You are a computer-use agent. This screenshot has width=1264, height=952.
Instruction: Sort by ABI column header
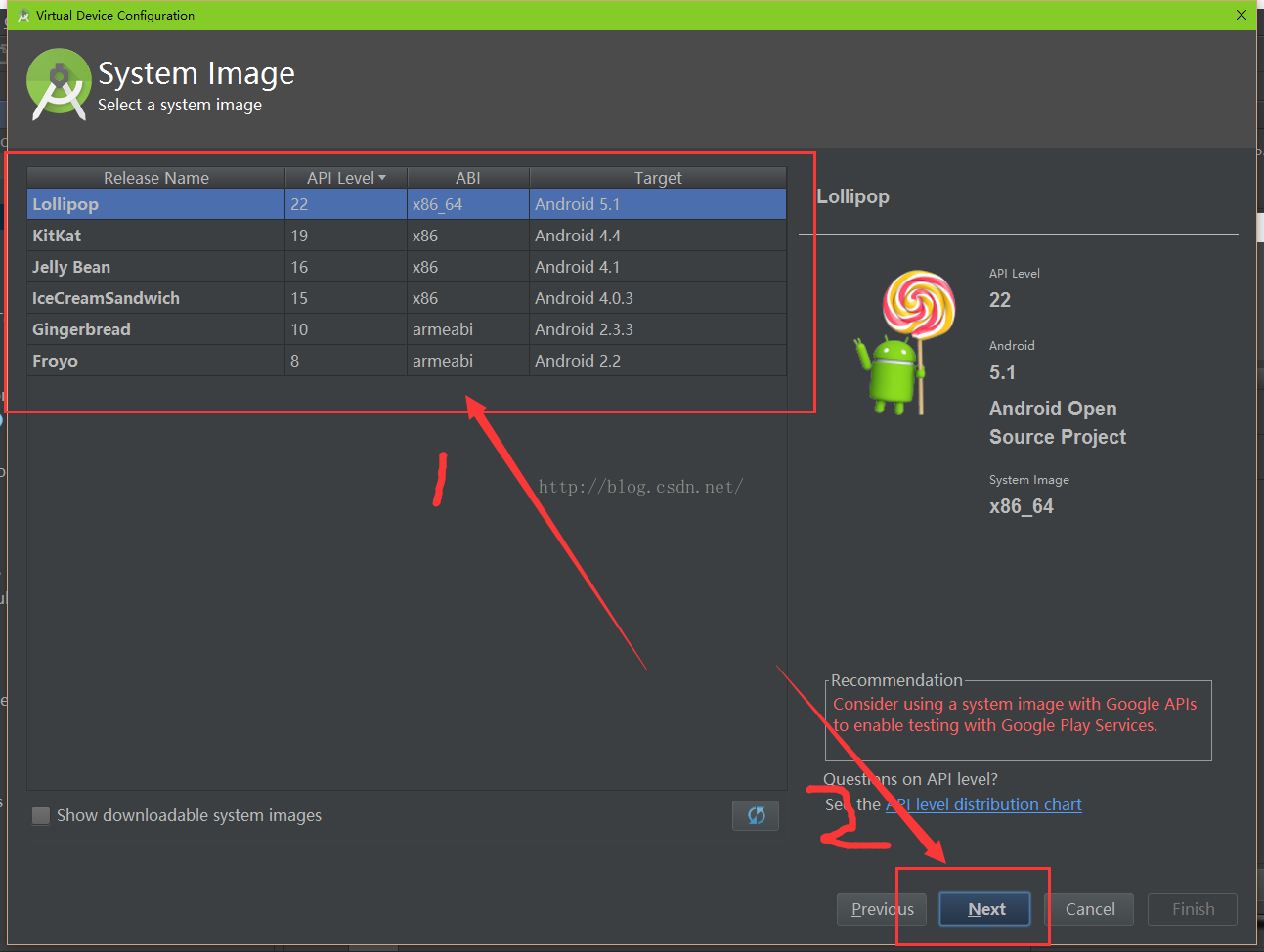pyautogui.click(x=468, y=178)
